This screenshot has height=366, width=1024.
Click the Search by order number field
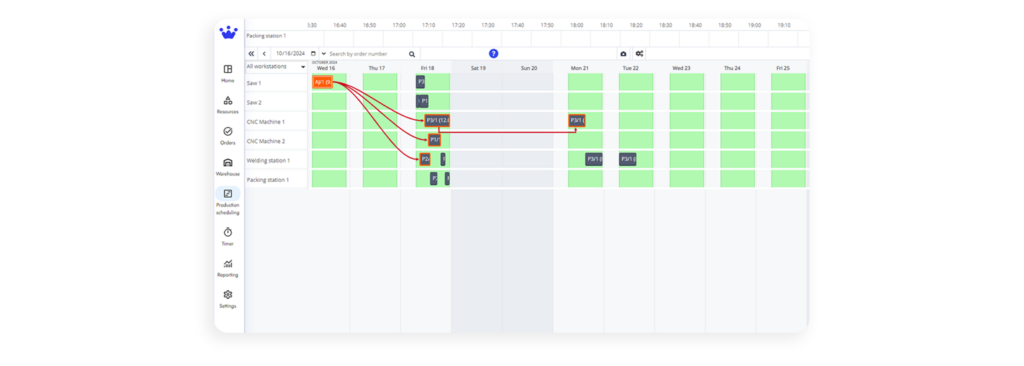click(368, 54)
